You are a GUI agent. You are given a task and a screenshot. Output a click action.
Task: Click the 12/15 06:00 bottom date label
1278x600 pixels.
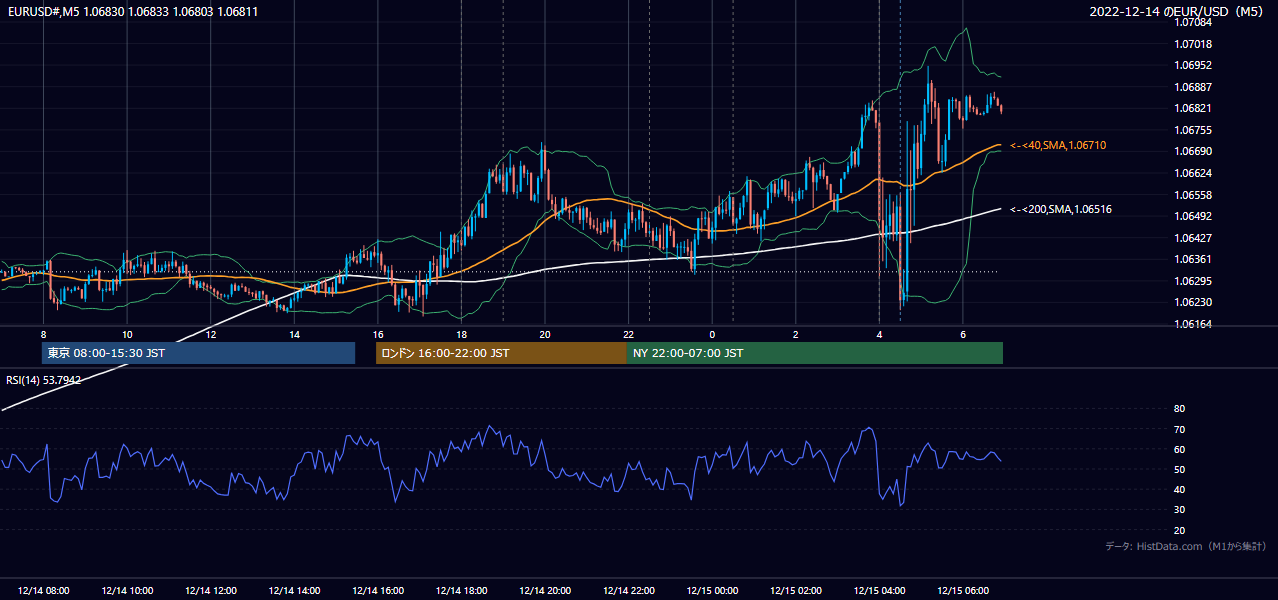point(963,591)
